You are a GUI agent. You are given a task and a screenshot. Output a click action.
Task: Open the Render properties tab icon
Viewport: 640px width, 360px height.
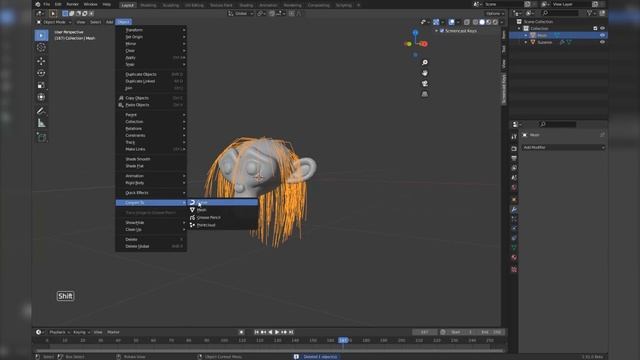click(x=514, y=149)
